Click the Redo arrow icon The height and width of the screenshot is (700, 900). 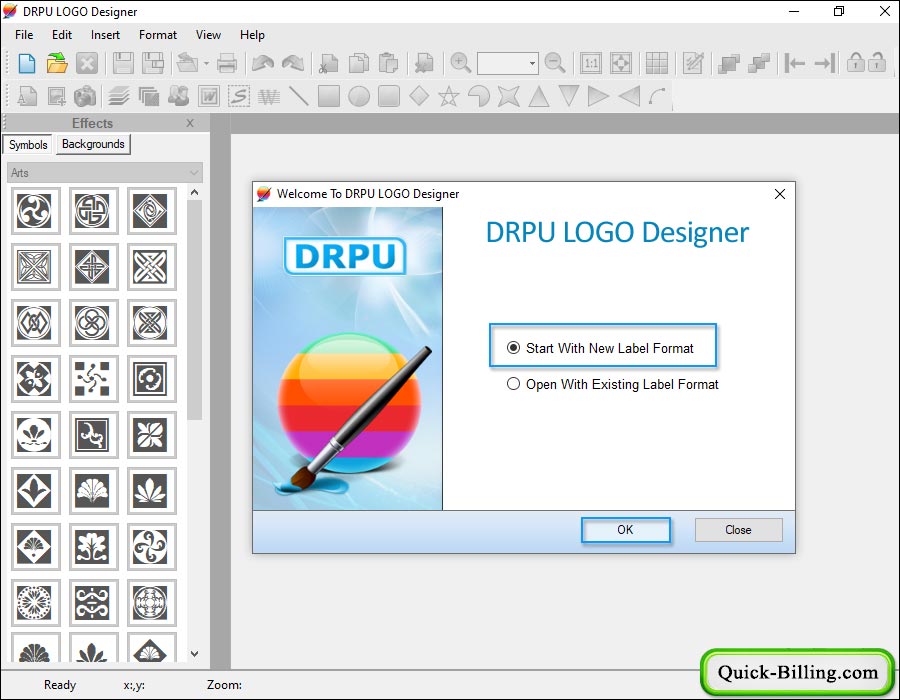point(293,63)
